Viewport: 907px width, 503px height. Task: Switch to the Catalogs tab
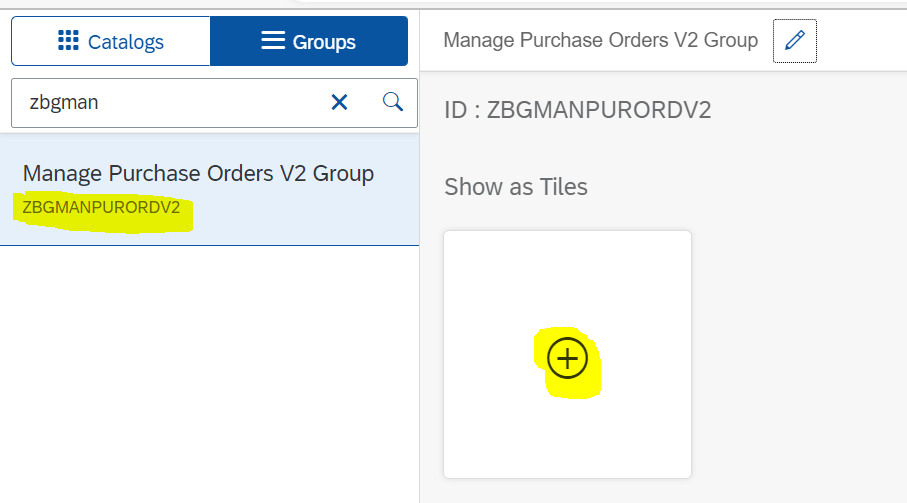click(x=111, y=41)
